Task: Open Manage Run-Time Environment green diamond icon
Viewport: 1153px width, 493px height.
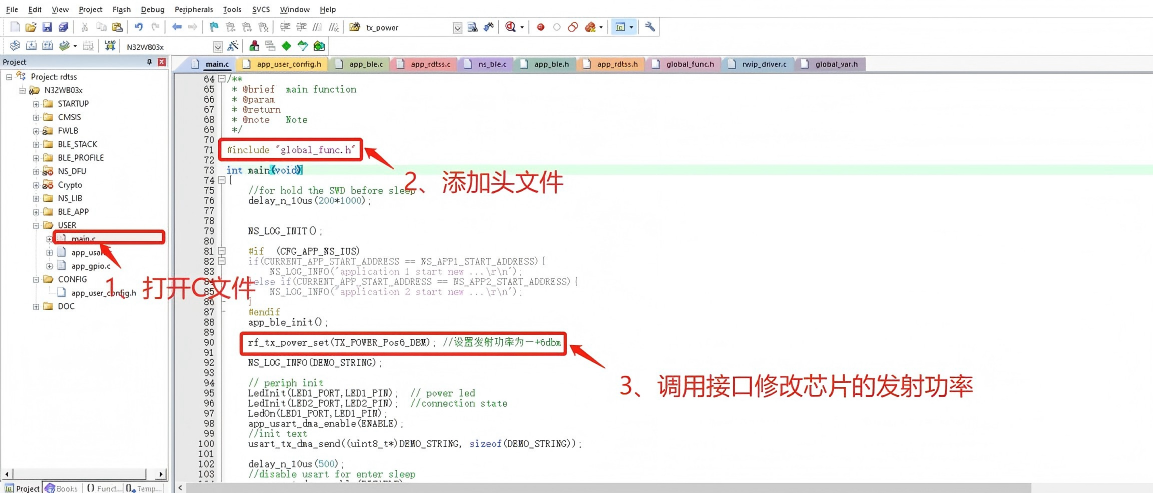Action: (287, 46)
